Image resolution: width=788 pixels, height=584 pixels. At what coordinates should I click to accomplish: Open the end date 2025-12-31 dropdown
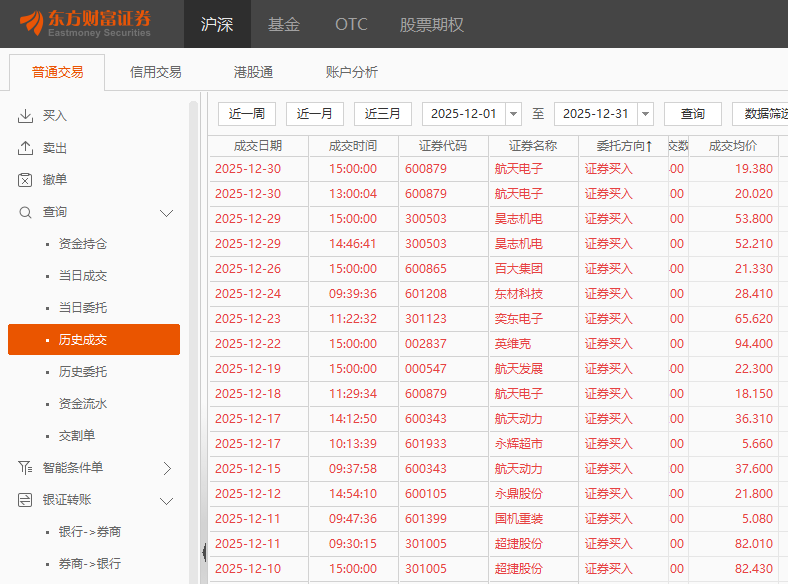645,114
